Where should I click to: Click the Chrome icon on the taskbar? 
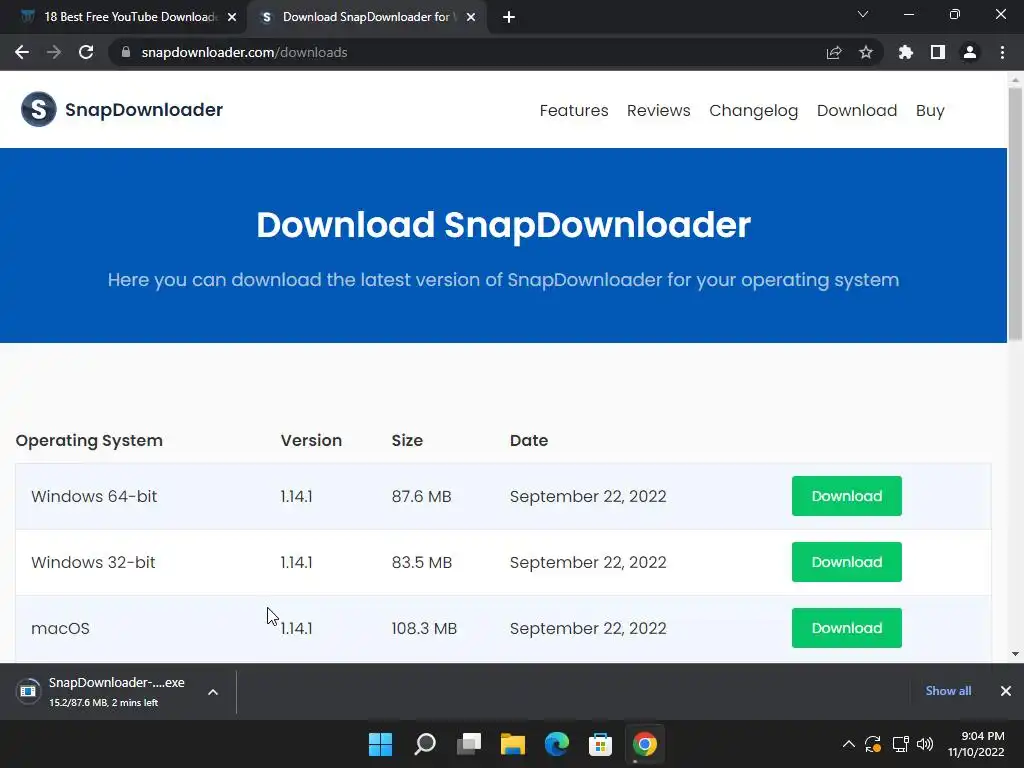645,744
